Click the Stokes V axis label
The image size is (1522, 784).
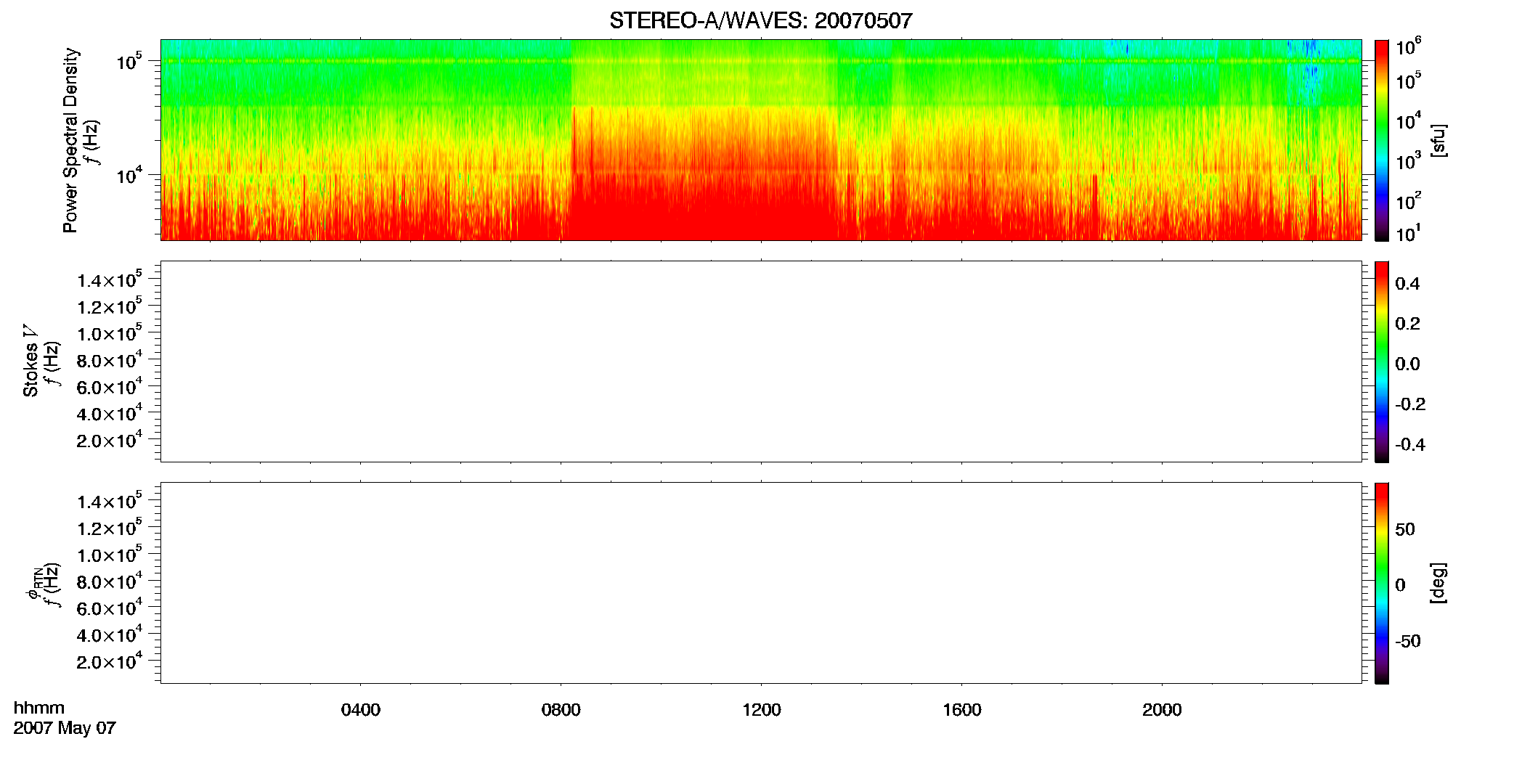30,362
